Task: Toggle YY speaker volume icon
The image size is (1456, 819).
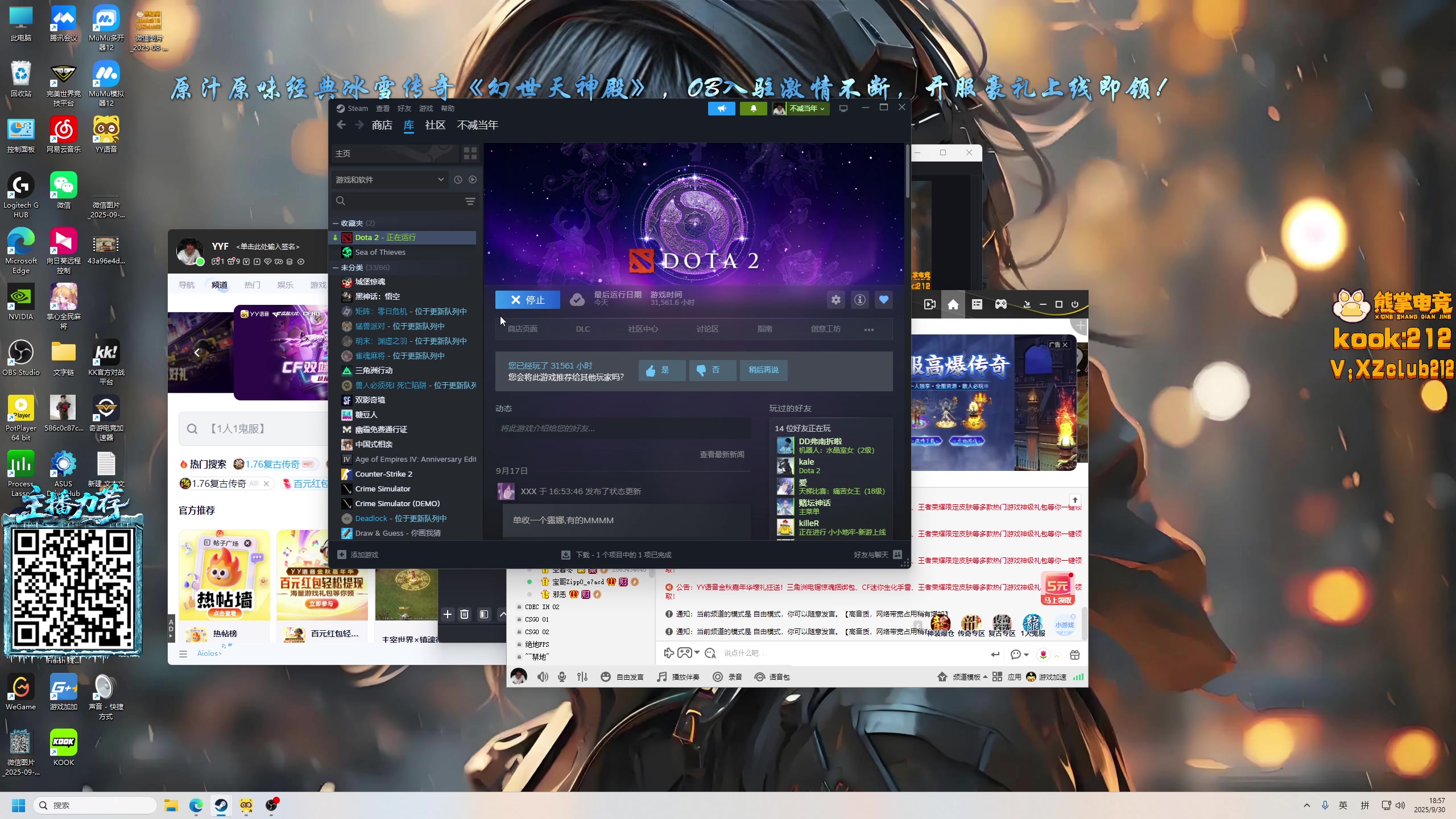Action: 543,677
